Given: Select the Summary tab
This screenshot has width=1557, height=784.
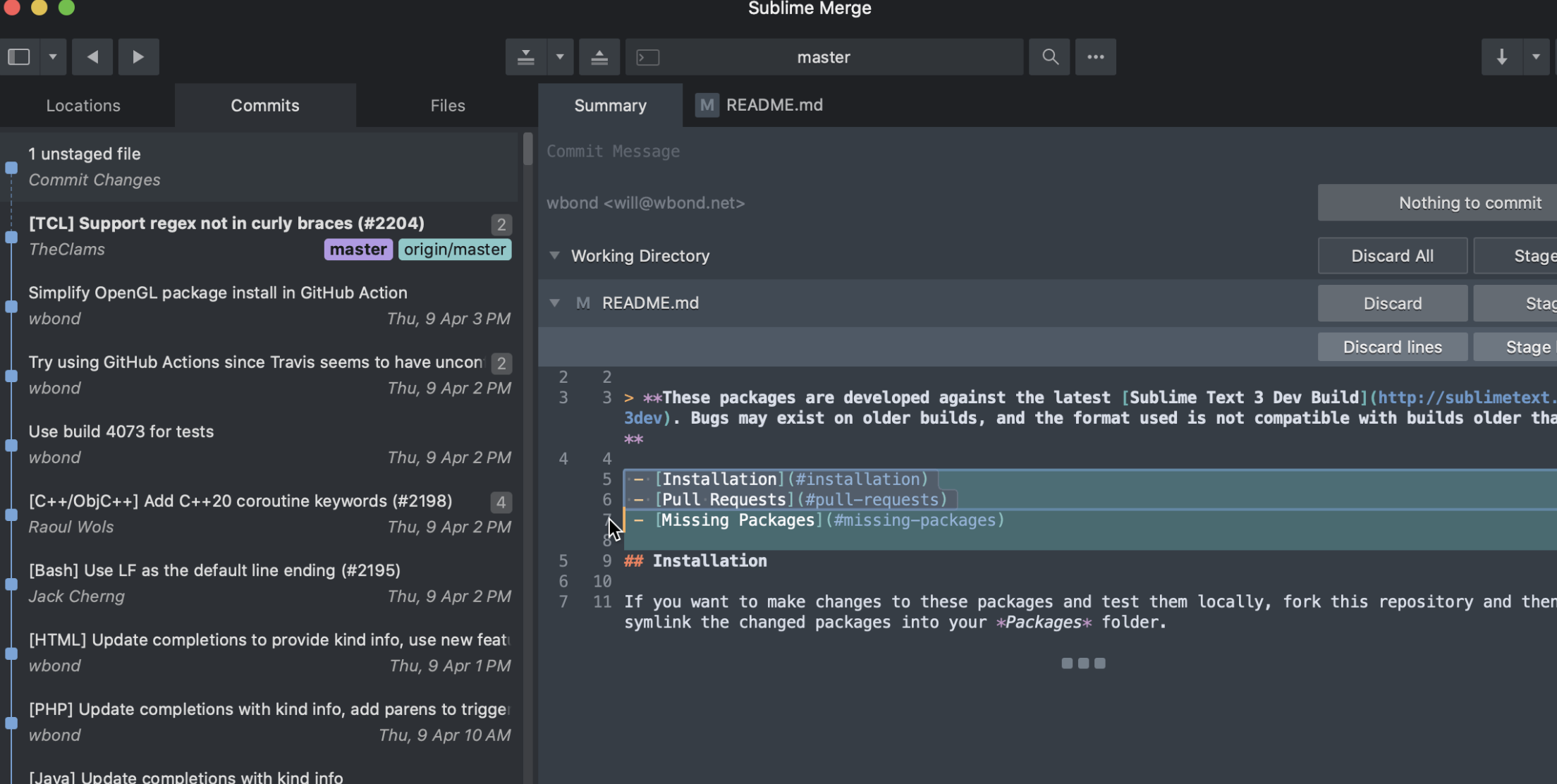Looking at the screenshot, I should pos(610,105).
